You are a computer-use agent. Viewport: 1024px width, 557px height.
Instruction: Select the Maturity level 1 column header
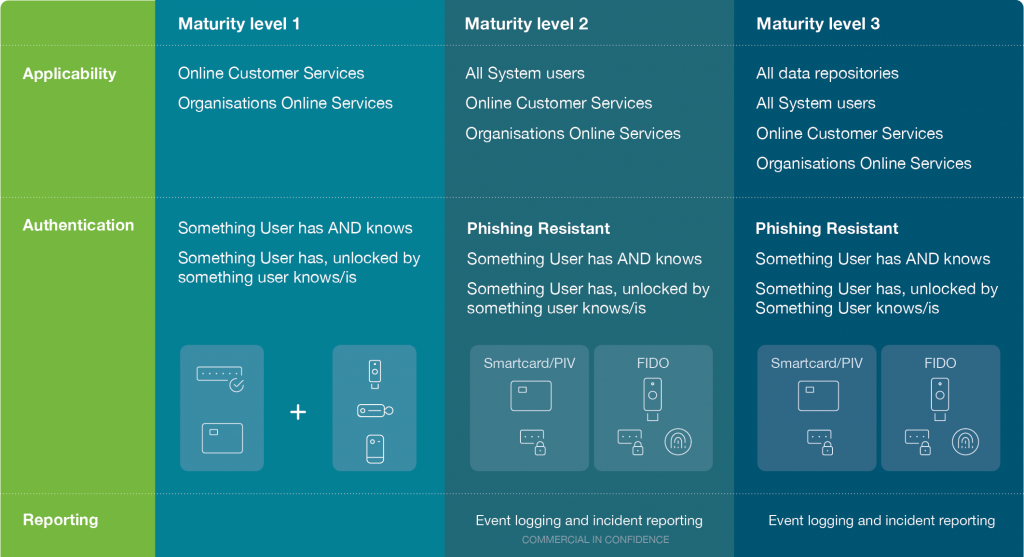coord(239,24)
